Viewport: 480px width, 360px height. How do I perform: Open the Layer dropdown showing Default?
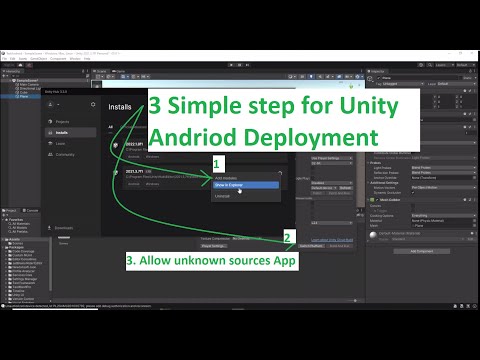457,84
